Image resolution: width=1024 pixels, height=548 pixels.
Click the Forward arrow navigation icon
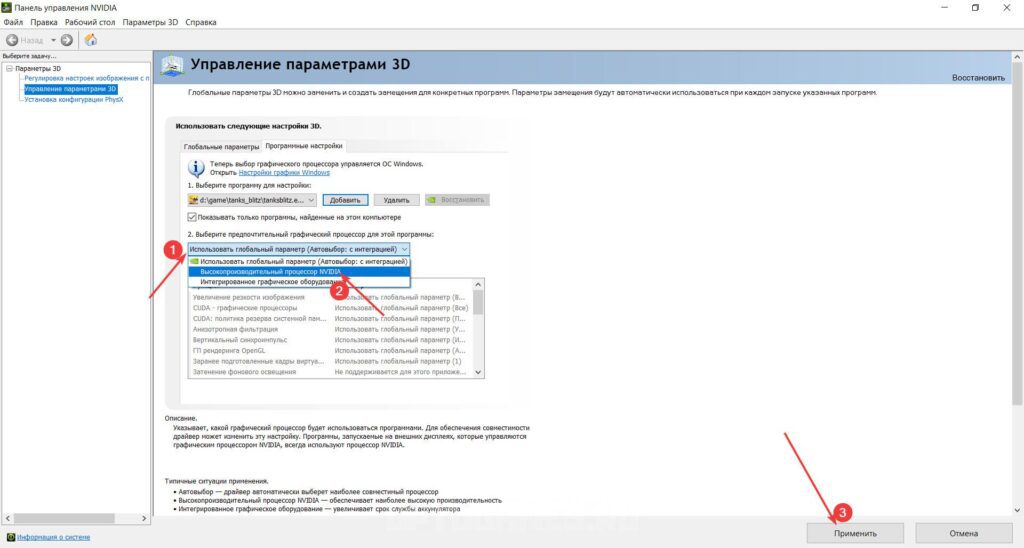click(x=67, y=40)
